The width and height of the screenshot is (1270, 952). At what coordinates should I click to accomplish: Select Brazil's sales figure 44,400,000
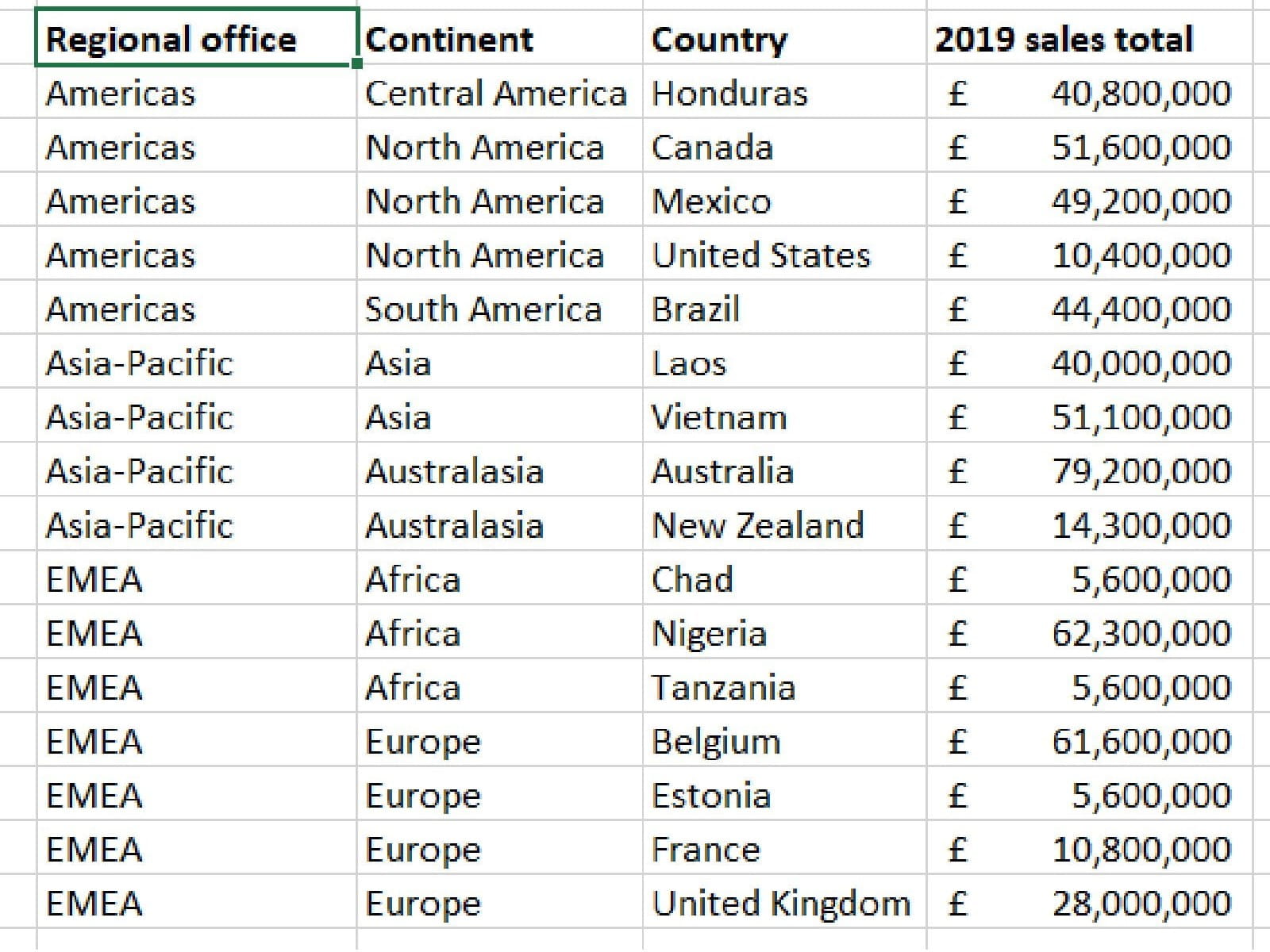(1141, 309)
